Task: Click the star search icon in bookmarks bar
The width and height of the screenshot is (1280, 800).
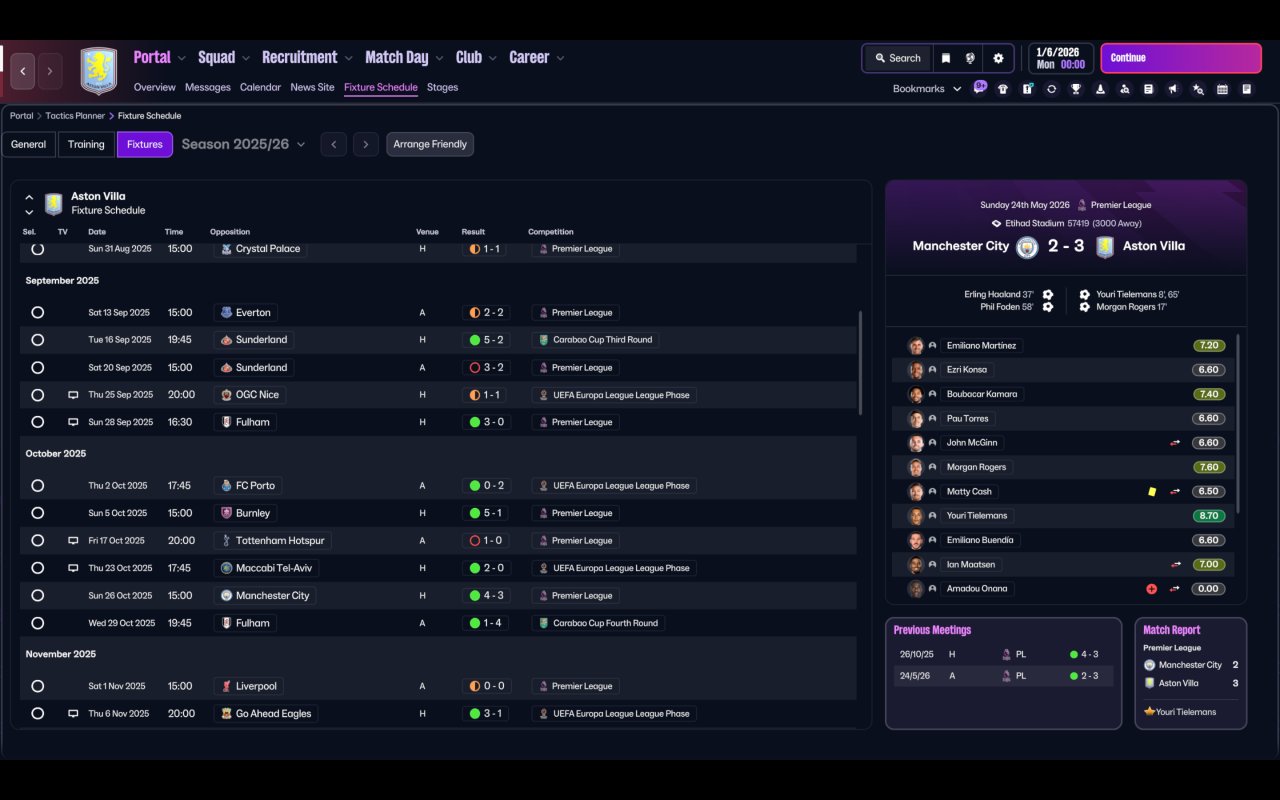Action: pyautogui.click(x=1198, y=89)
